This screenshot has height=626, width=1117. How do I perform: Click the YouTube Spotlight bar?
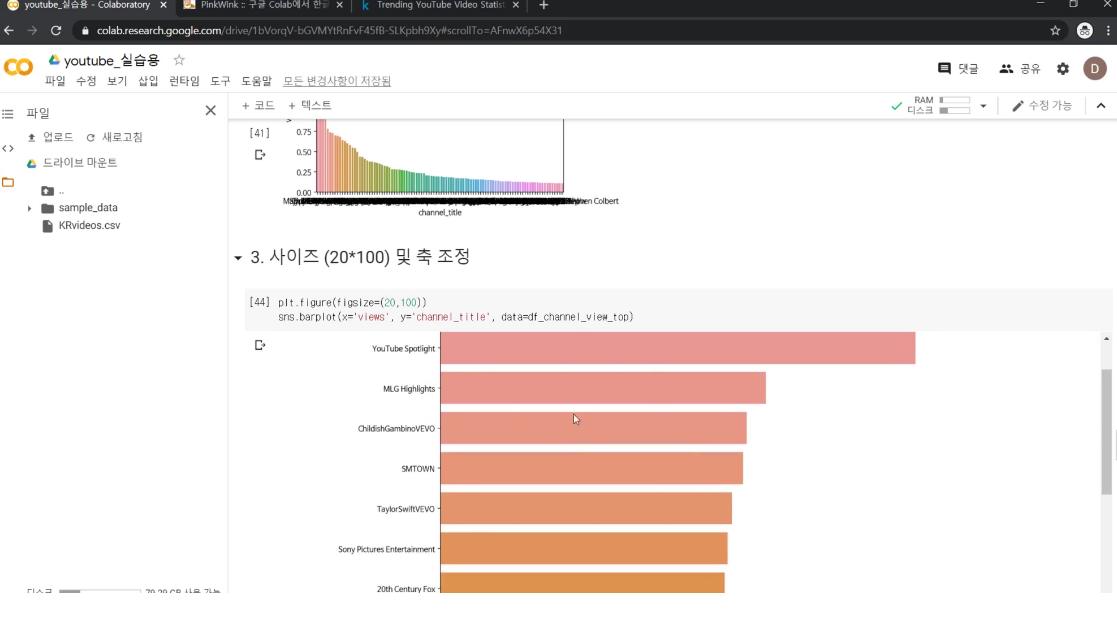[x=677, y=348]
